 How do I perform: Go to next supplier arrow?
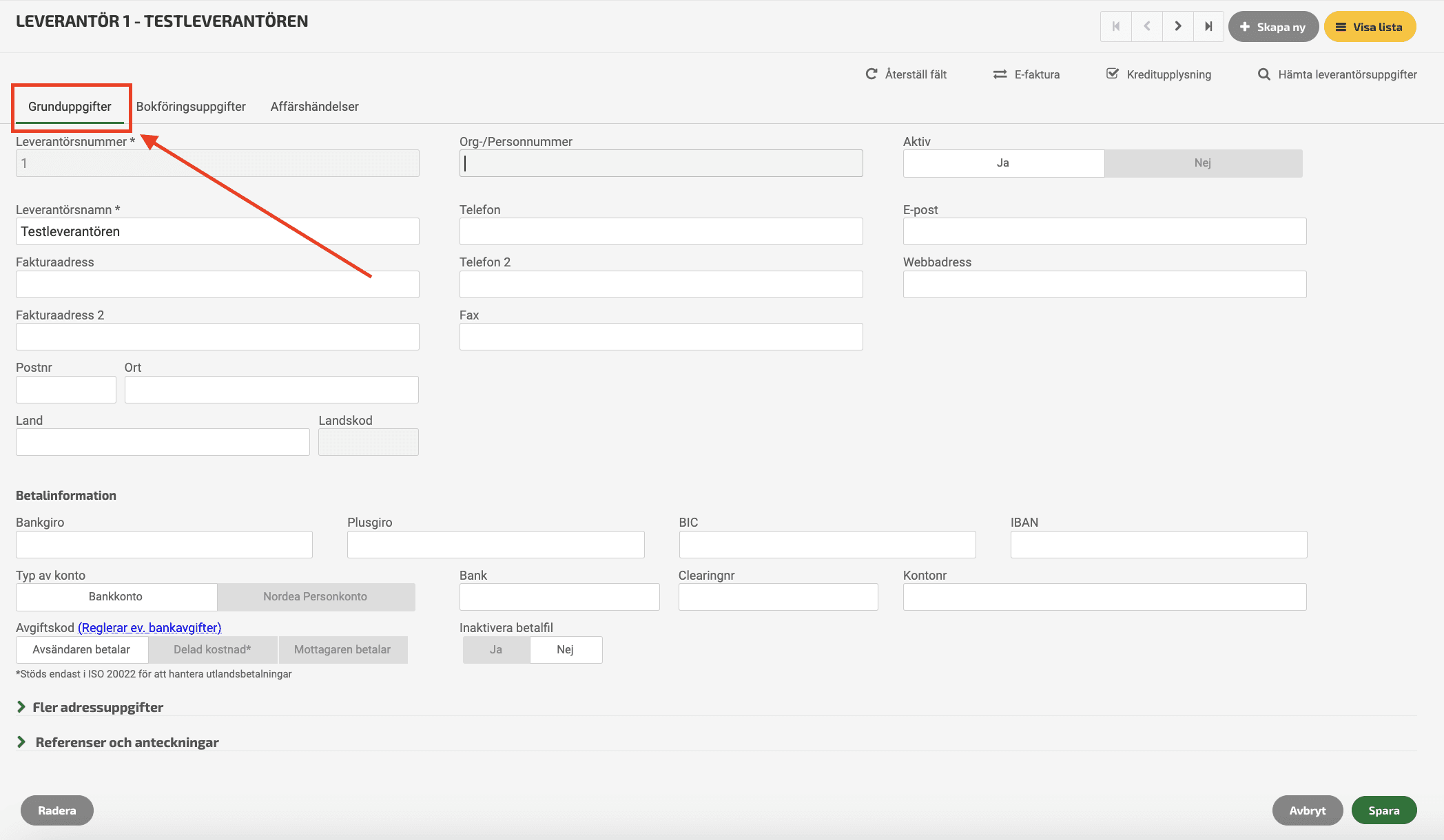[x=1178, y=27]
